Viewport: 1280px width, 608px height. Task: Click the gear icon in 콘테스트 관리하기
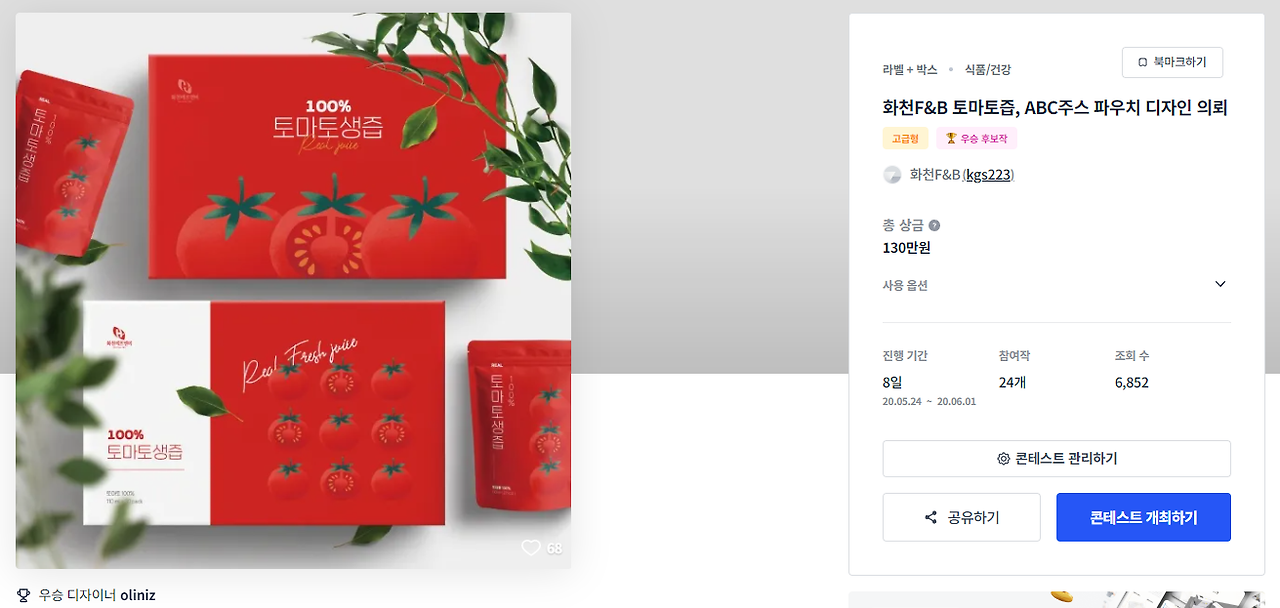point(1003,459)
